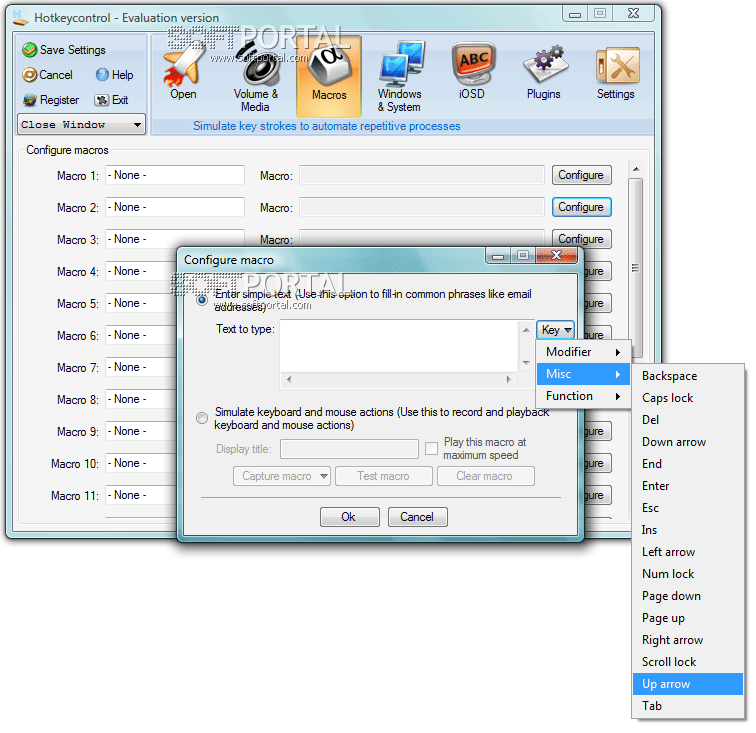Click text box scroll left arrow
The height and width of the screenshot is (733, 756).
pyautogui.click(x=289, y=380)
